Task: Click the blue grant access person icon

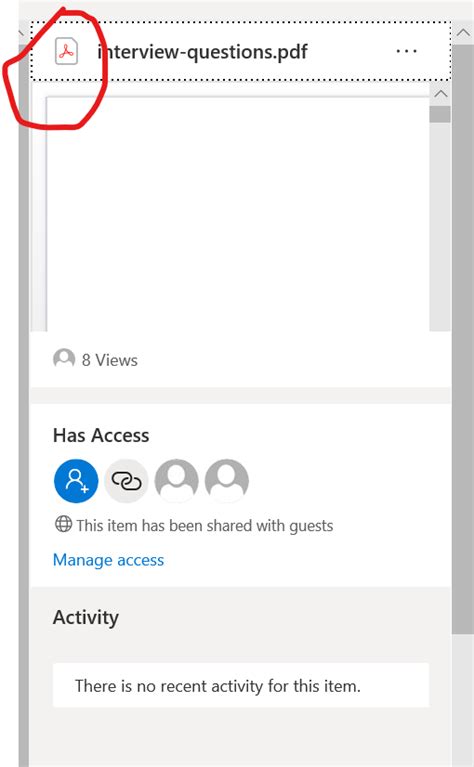Action: (x=76, y=481)
